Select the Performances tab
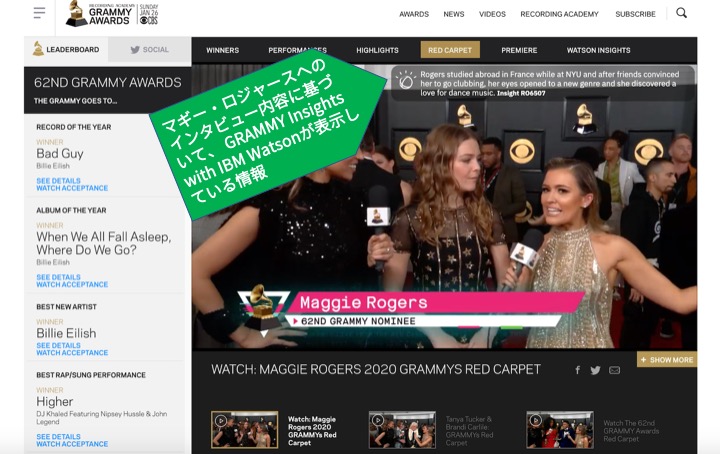This screenshot has width=720, height=454. (x=297, y=50)
